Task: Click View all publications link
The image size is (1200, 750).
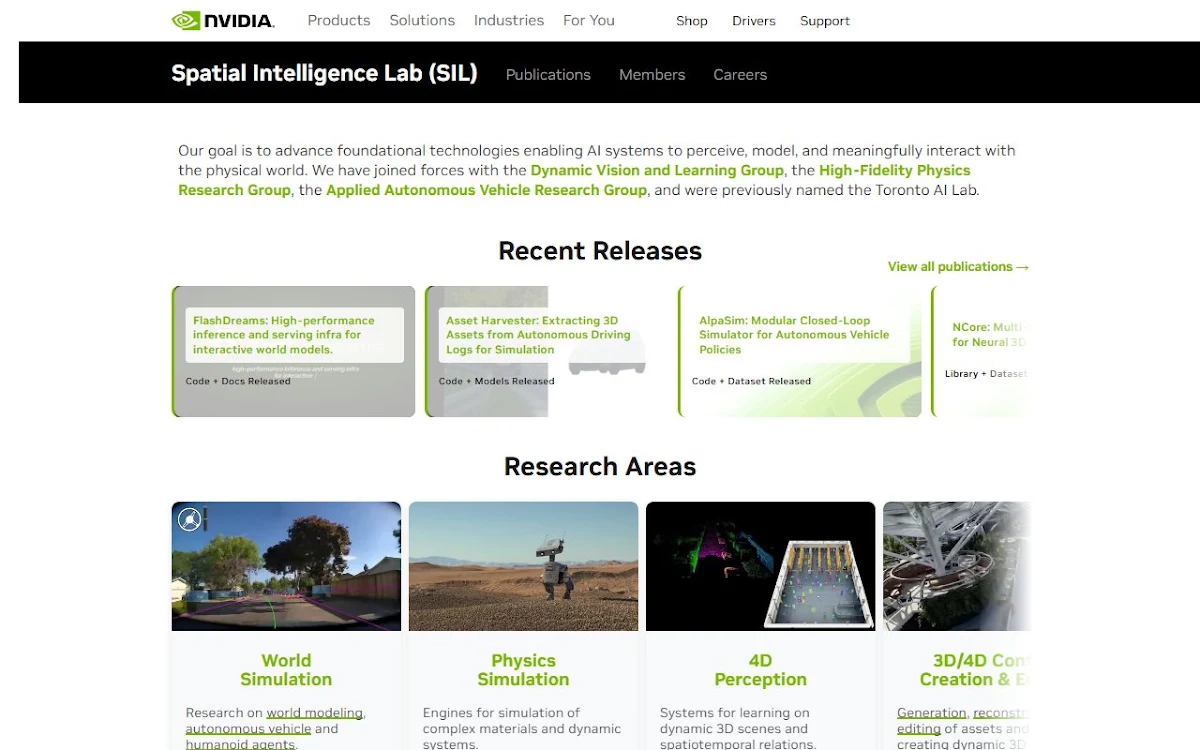Action: tap(958, 267)
